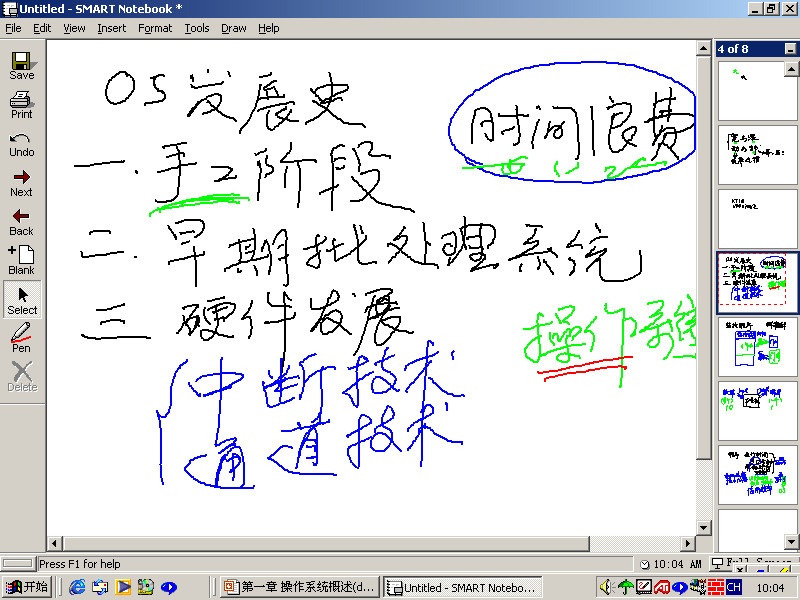Open the Format menu
Image resolution: width=800 pixels, height=600 pixels.
point(155,28)
